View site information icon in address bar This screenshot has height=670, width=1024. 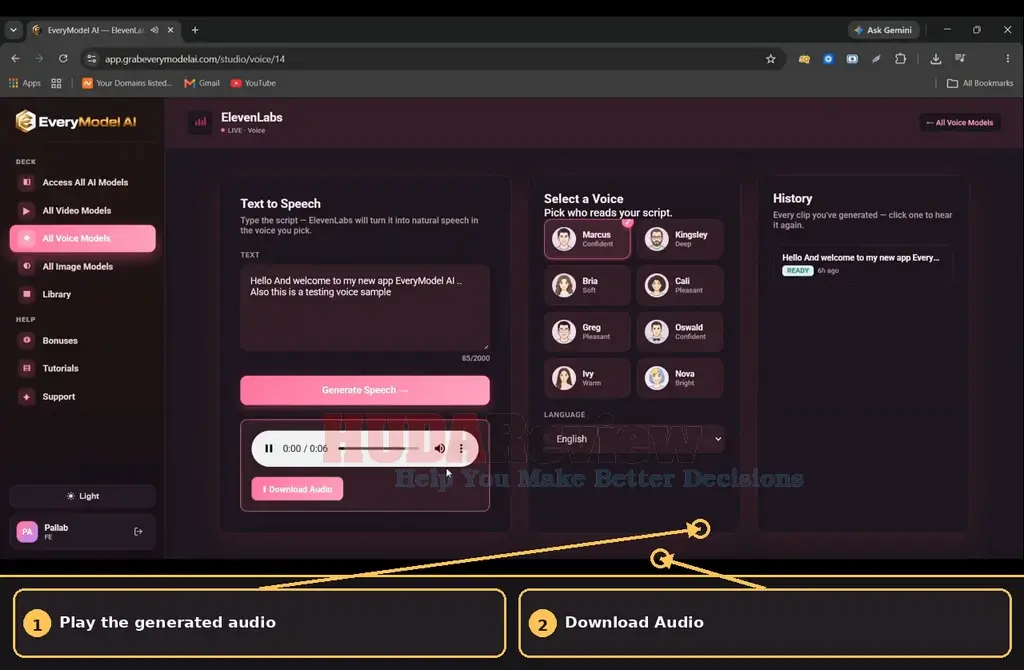click(92, 59)
